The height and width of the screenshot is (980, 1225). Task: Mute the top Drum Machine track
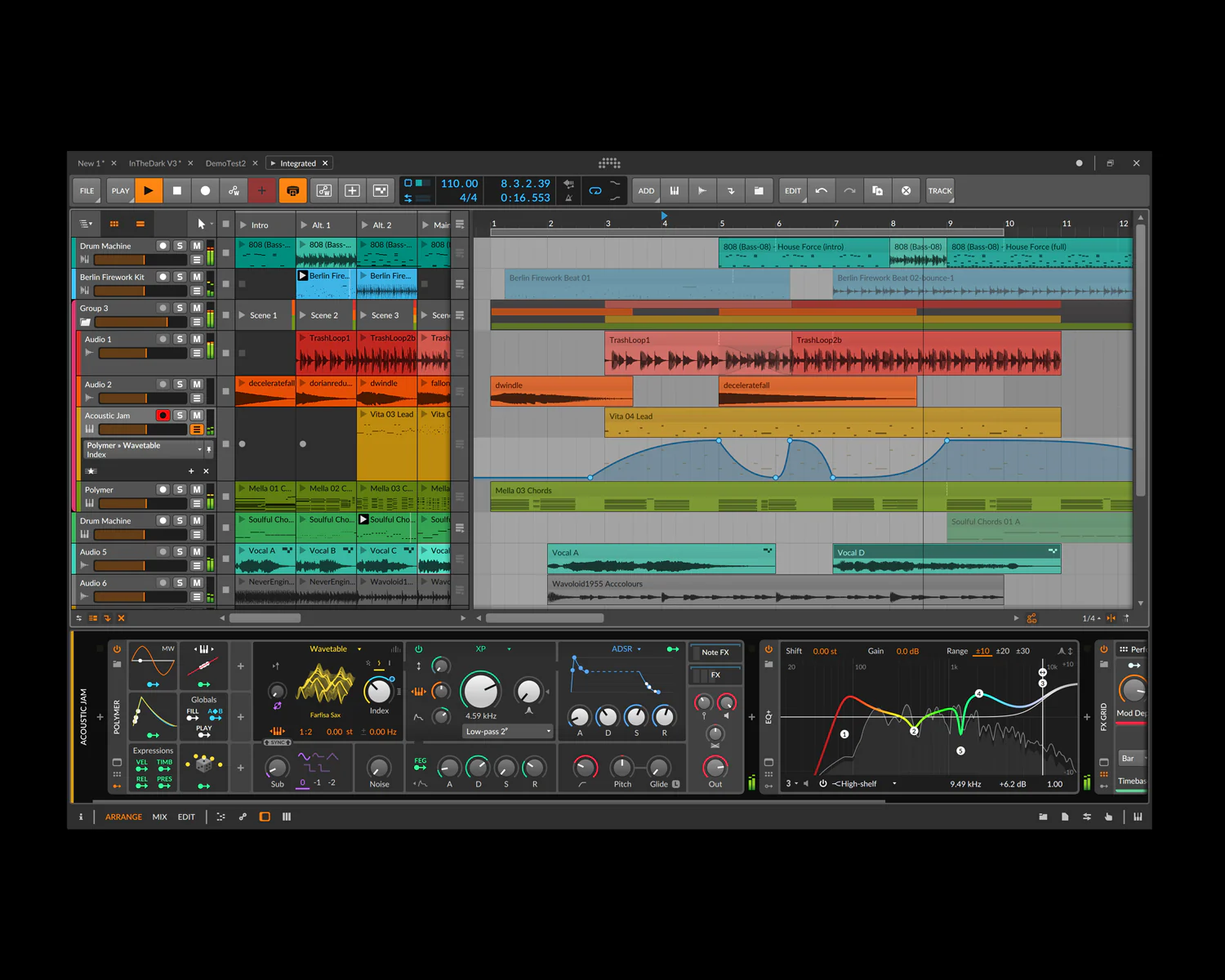197,246
